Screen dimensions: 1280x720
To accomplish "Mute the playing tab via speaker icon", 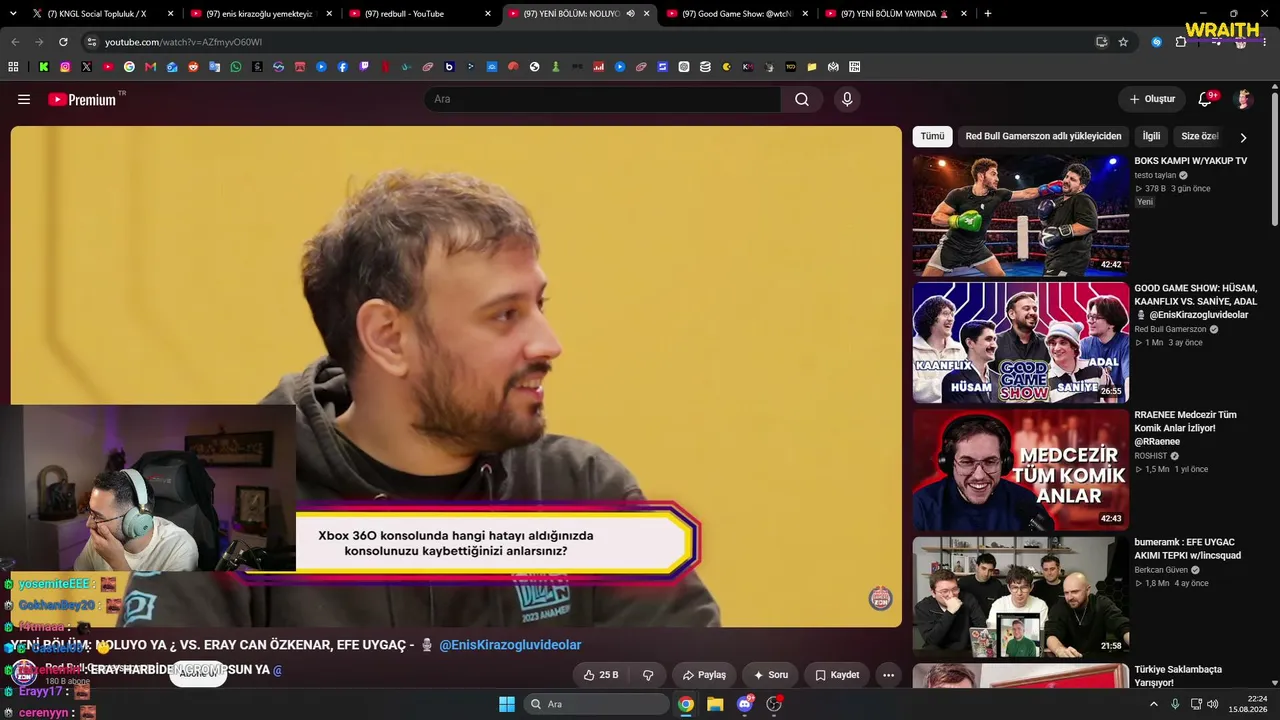I will coord(631,14).
